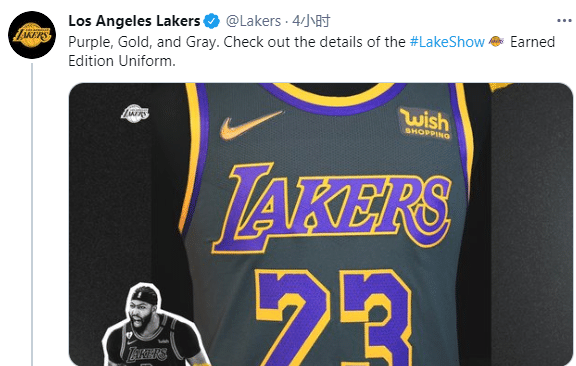The width and height of the screenshot is (576, 366).
Task: Open the #LakeShow hashtag link
Action: pos(447,42)
